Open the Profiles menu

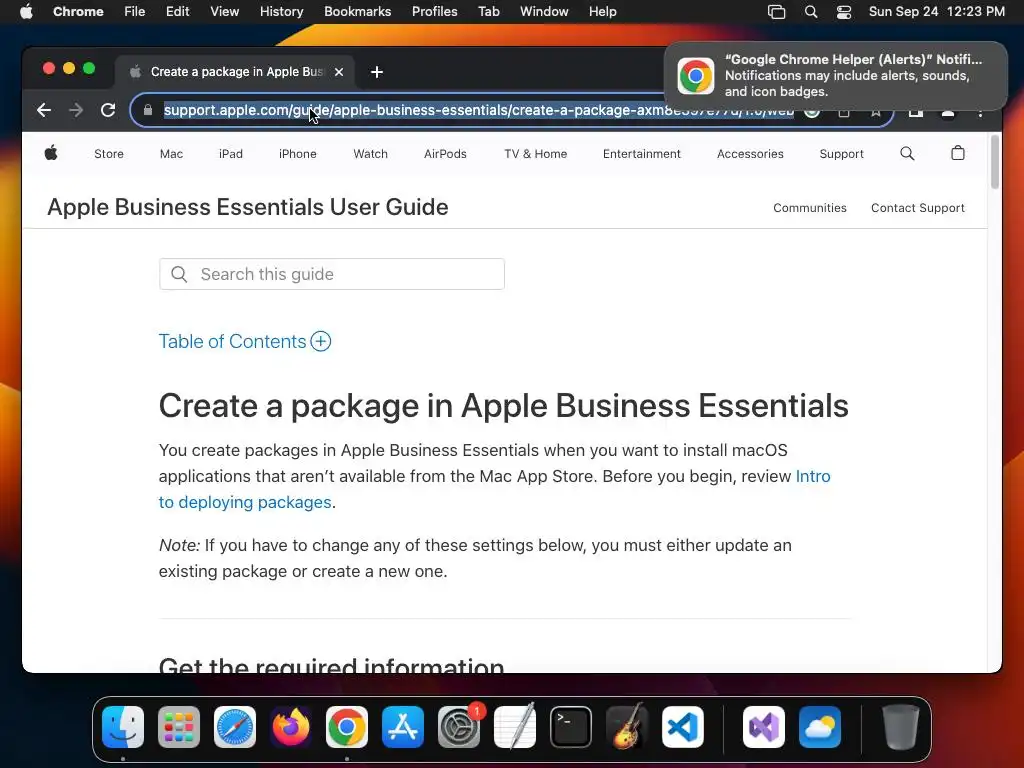(x=434, y=12)
